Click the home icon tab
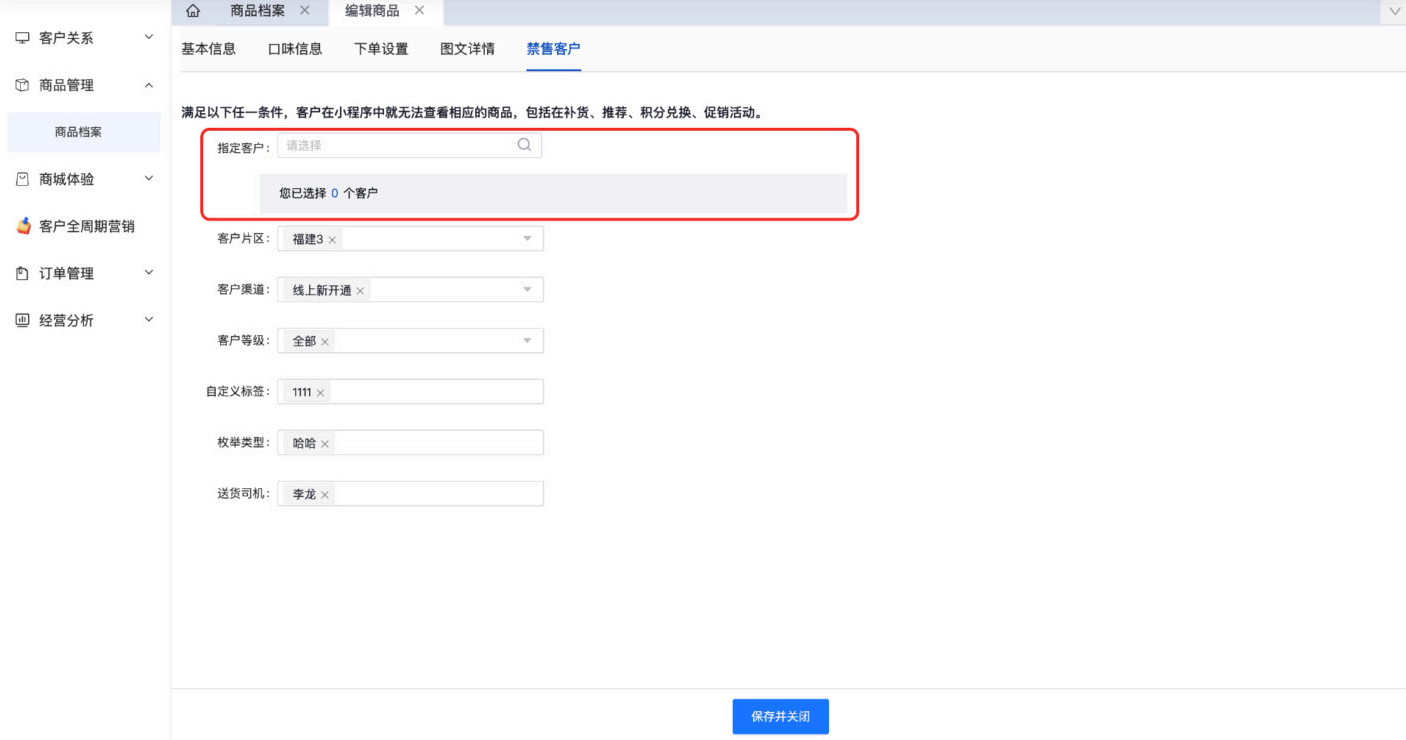Viewport: 1406px width, 740px height. click(x=193, y=11)
